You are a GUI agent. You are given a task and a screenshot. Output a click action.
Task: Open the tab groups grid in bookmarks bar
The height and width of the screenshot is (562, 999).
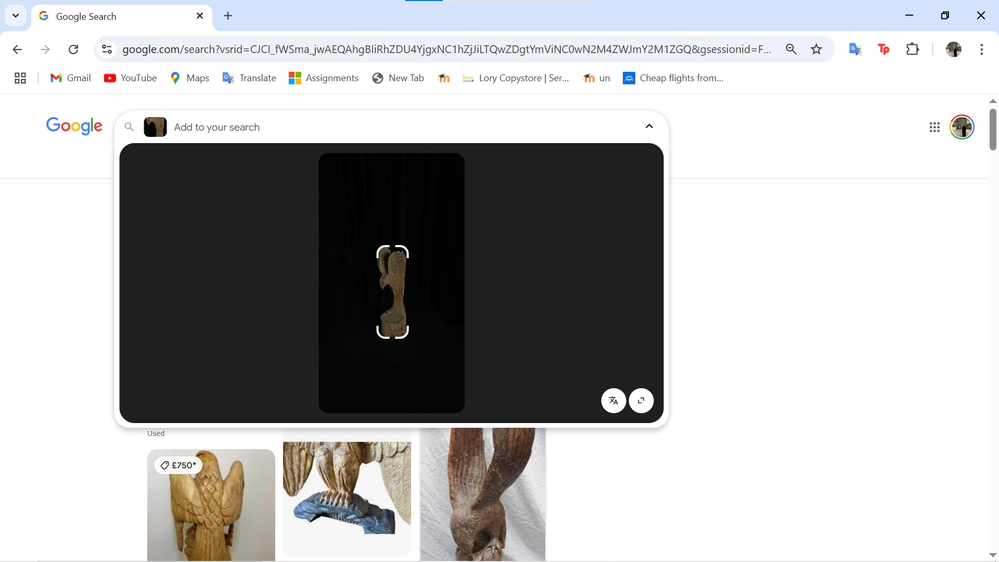20,78
